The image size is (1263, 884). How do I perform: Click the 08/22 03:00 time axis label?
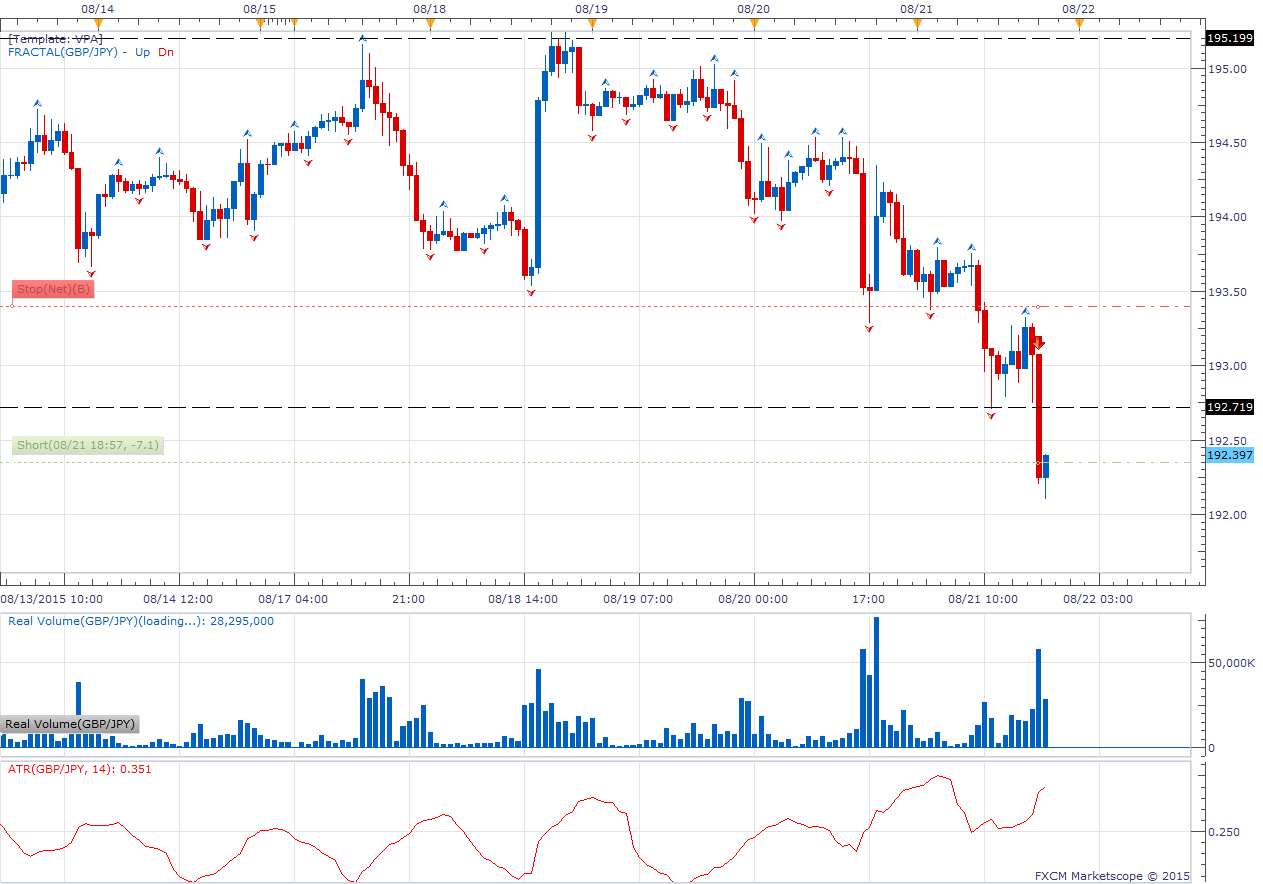pos(1098,599)
